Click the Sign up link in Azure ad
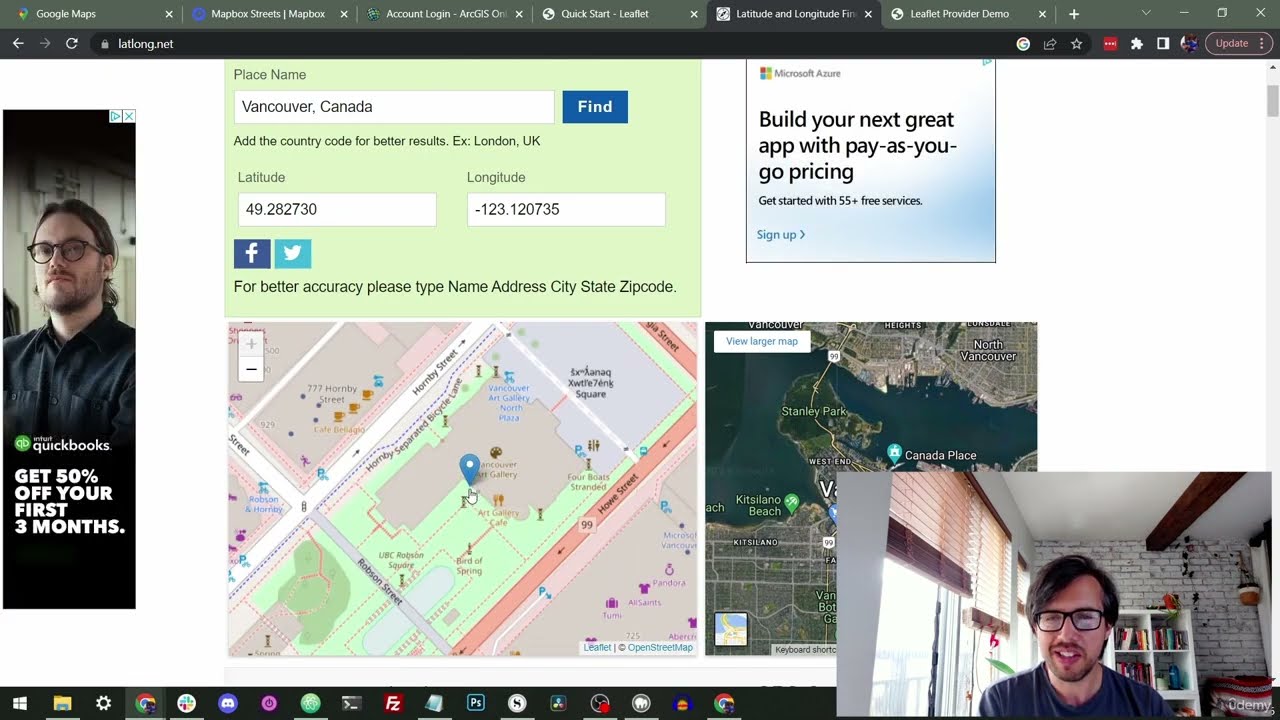 (x=780, y=235)
